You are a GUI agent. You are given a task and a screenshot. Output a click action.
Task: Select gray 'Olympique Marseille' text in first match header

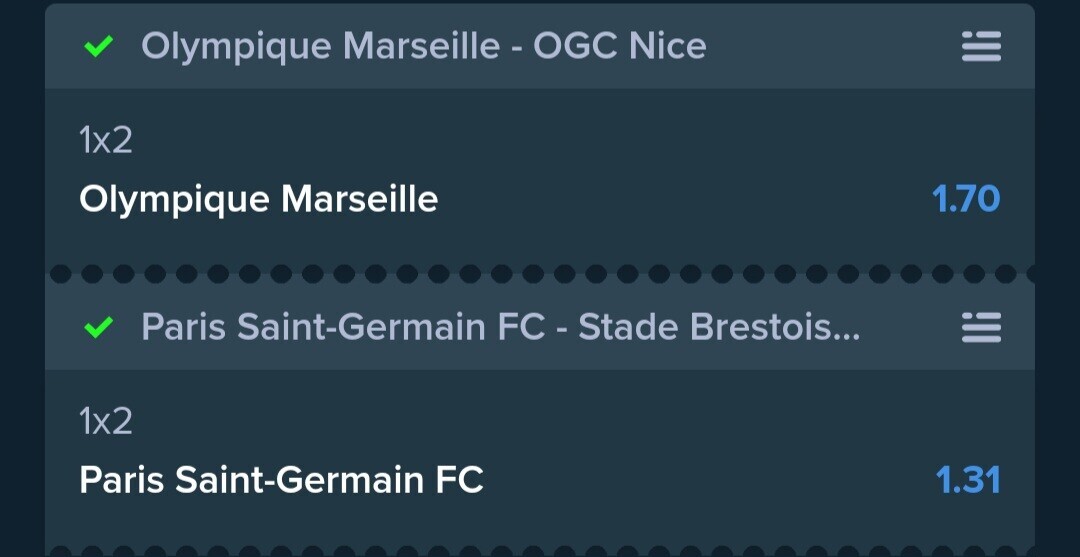pos(320,47)
